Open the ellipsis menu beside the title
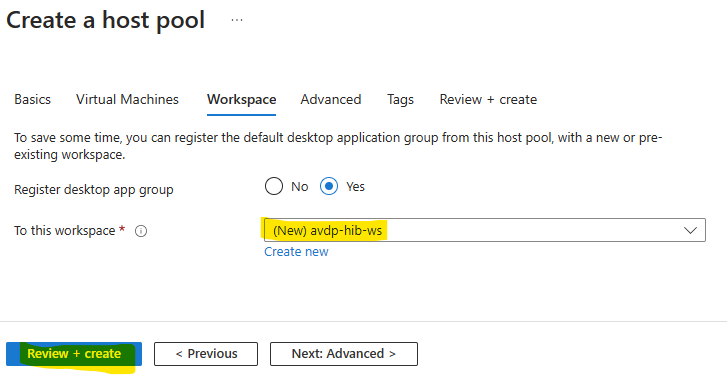The image size is (727, 376). pos(237,20)
